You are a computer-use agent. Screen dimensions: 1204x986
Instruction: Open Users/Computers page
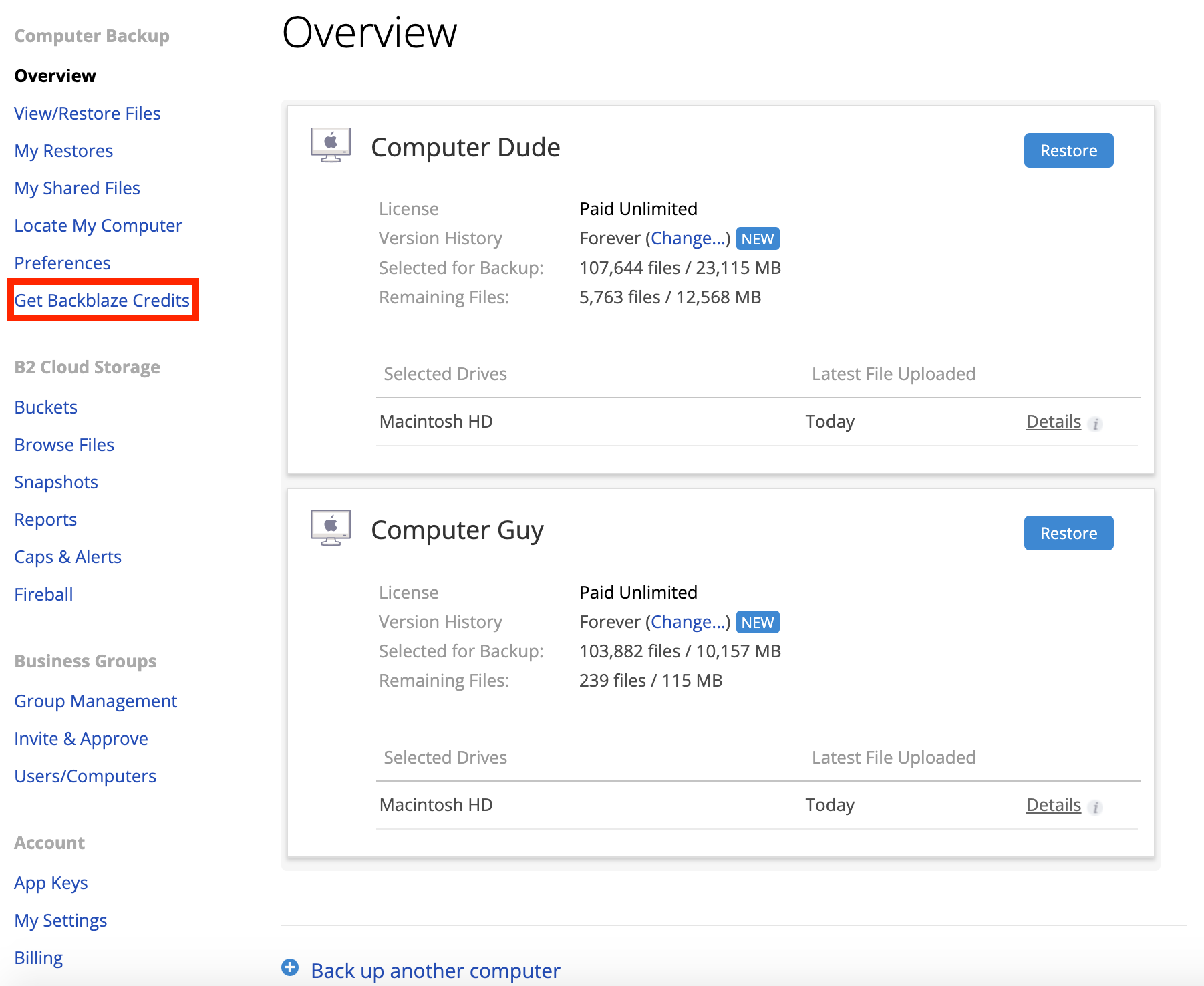86,776
